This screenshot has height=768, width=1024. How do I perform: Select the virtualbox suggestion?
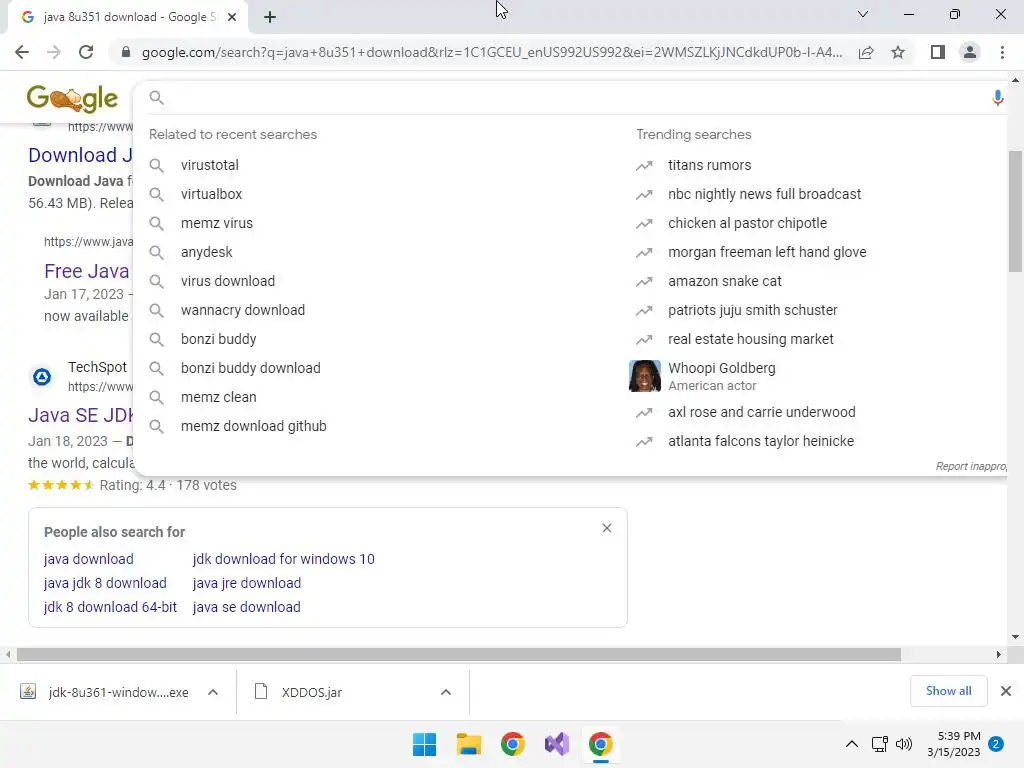[212, 194]
